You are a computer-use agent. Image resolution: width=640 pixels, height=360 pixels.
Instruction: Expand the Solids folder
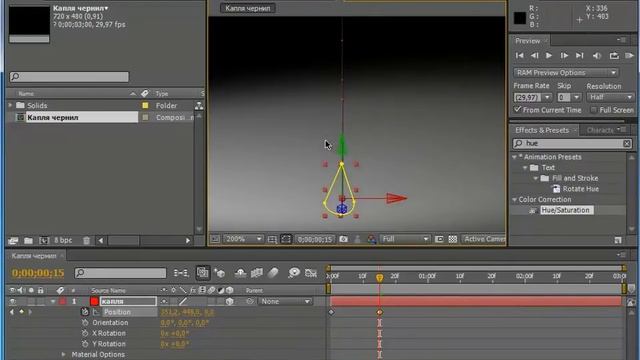10,105
